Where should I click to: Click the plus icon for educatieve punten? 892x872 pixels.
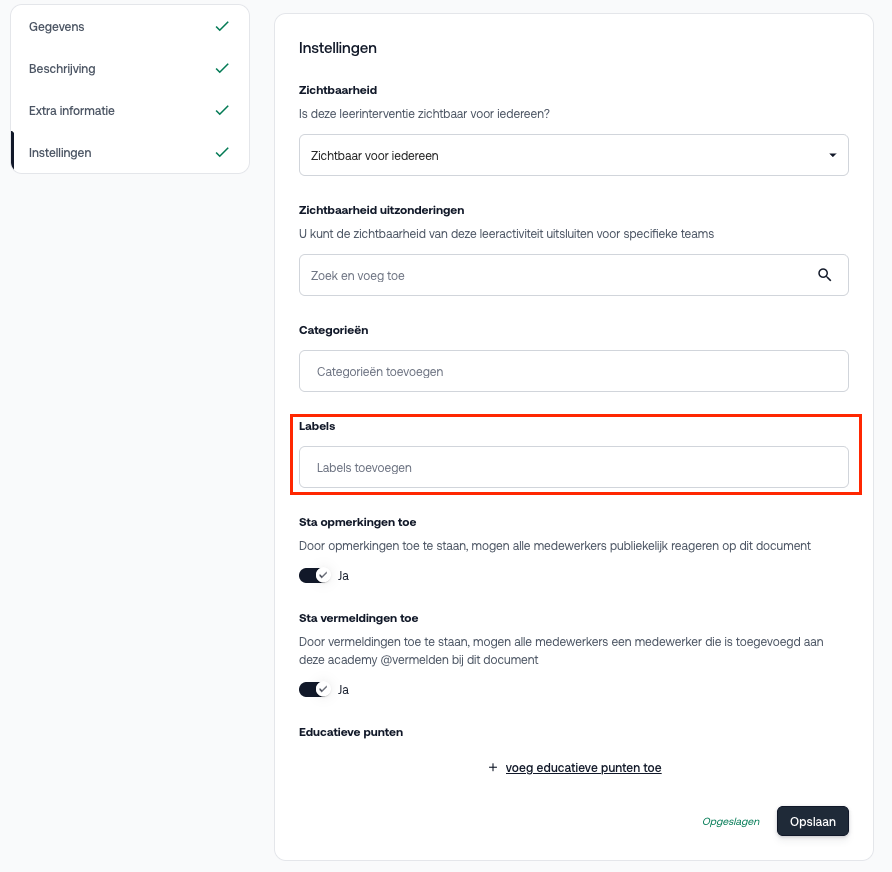[x=492, y=768]
